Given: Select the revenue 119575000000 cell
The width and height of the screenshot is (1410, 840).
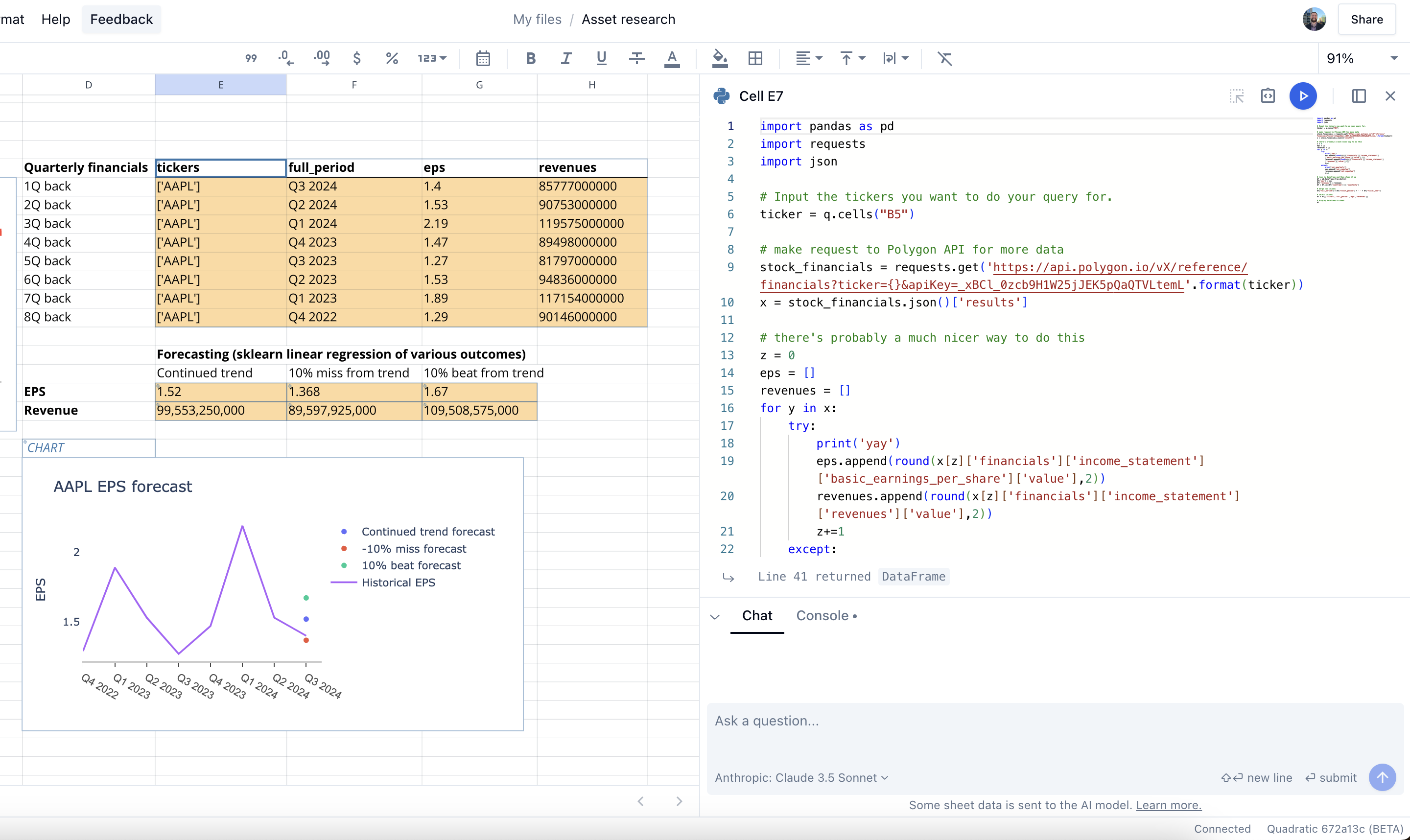Looking at the screenshot, I should point(592,224).
